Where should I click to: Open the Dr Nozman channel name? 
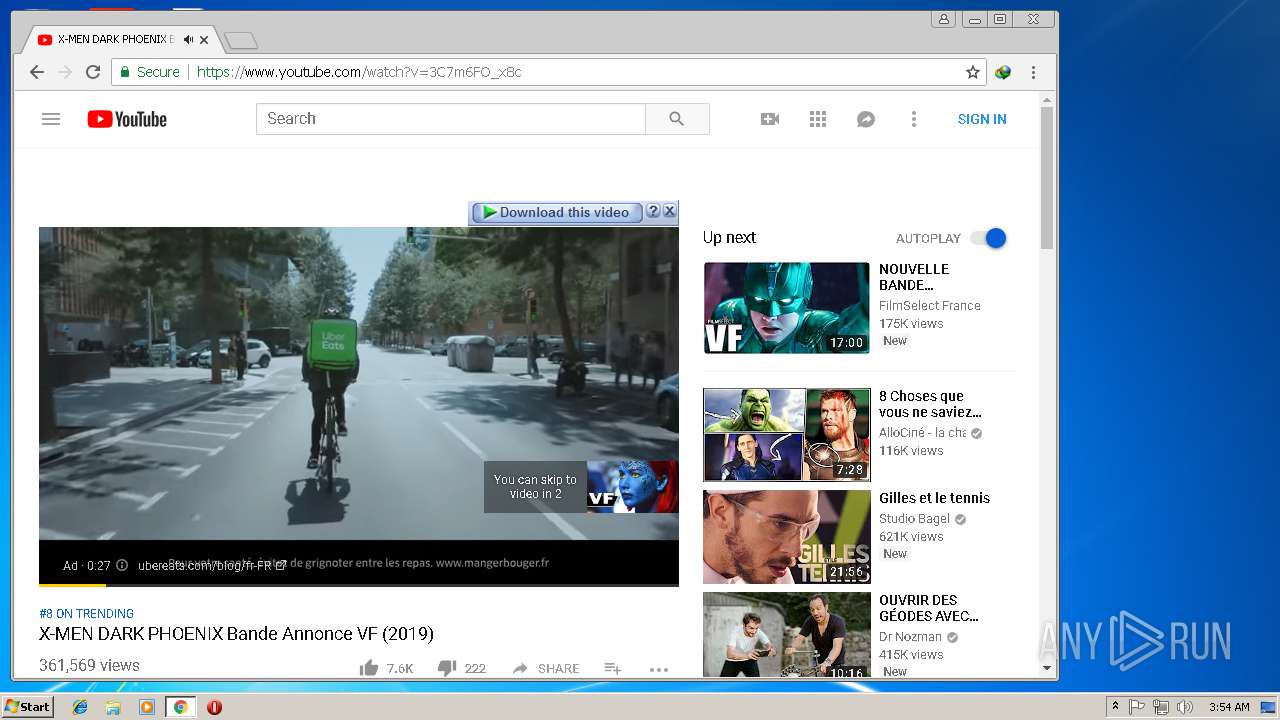pos(910,637)
